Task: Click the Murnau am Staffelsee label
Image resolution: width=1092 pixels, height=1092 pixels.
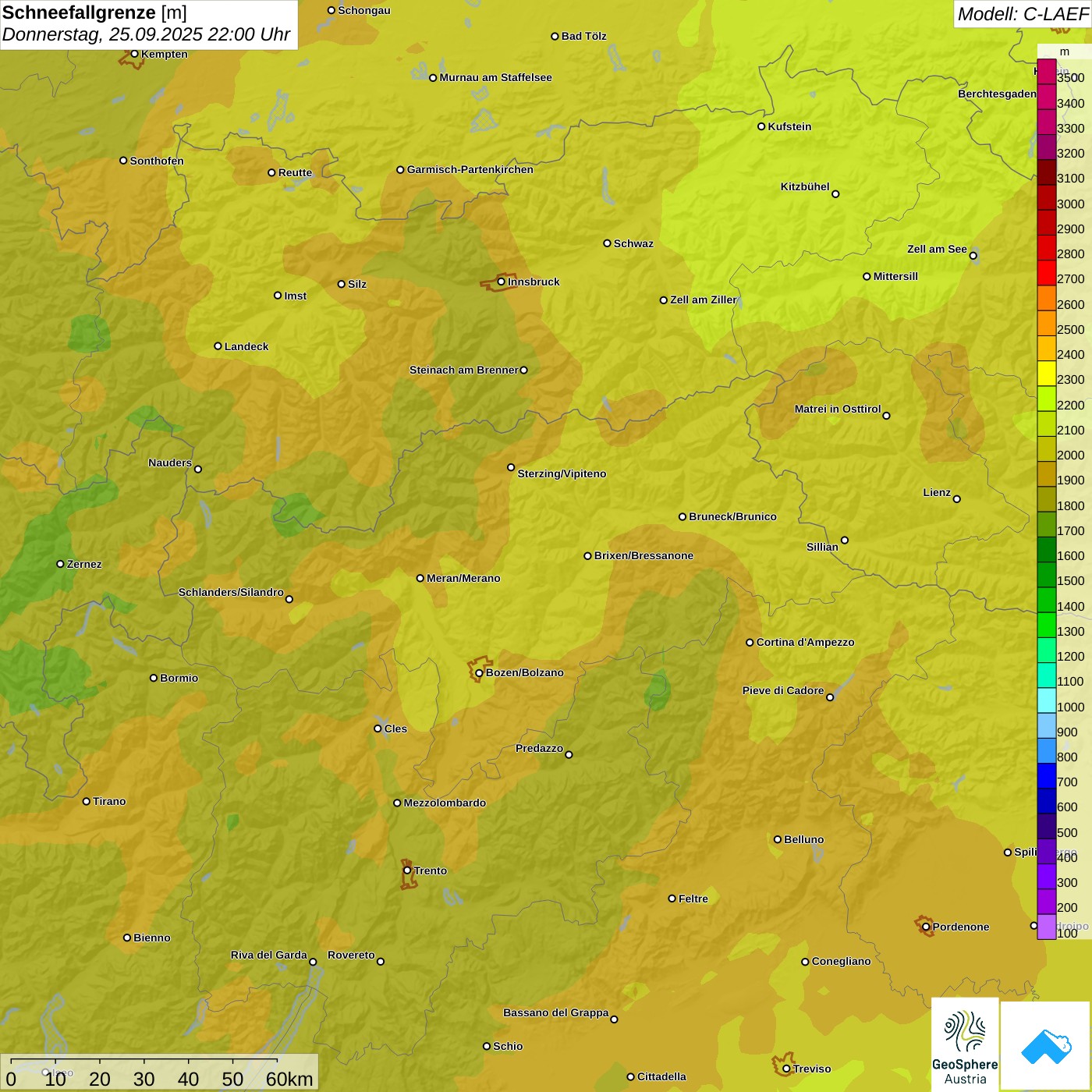Action: (495, 77)
